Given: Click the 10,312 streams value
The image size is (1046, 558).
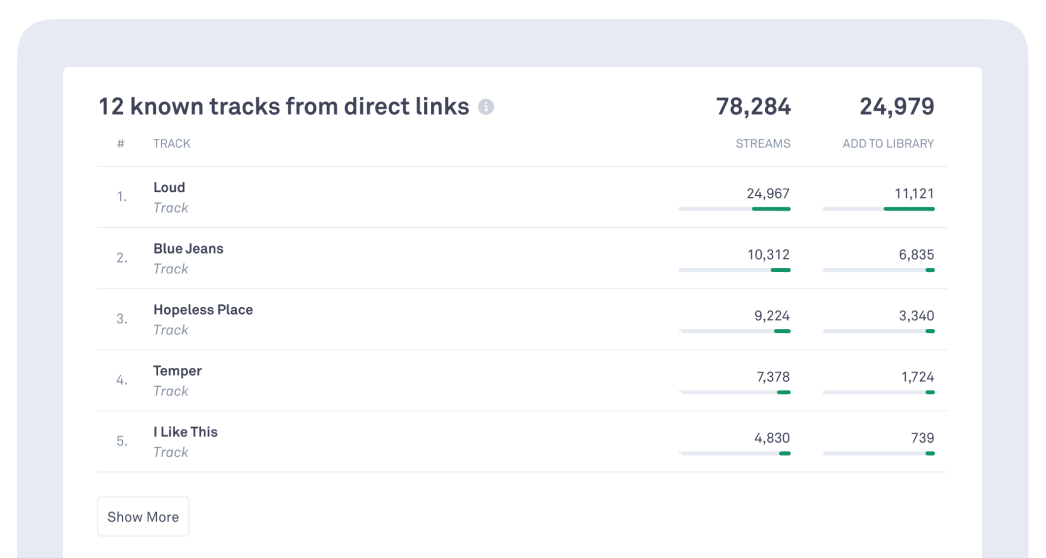Looking at the screenshot, I should [768, 255].
